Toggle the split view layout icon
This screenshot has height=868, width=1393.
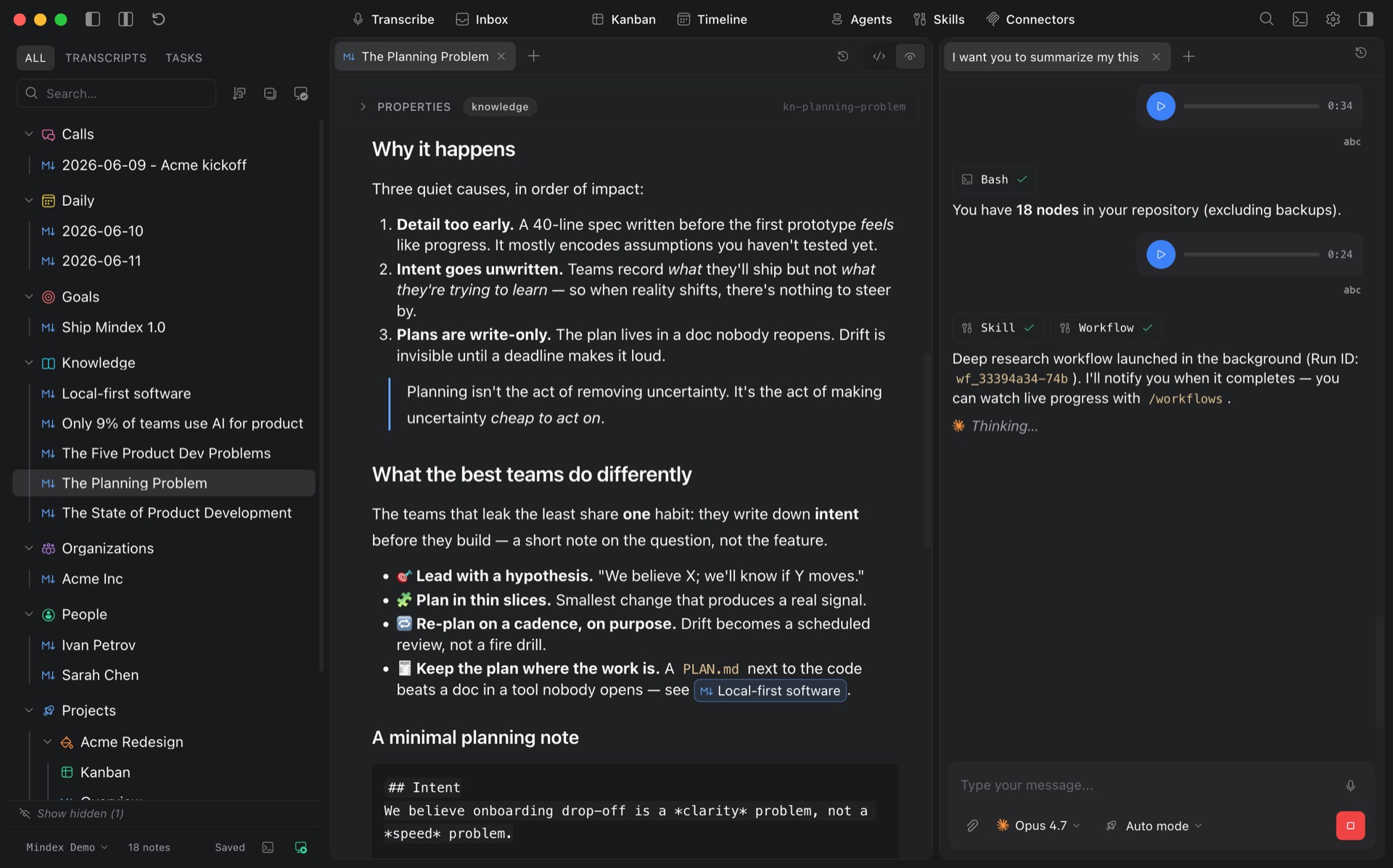[x=126, y=20]
